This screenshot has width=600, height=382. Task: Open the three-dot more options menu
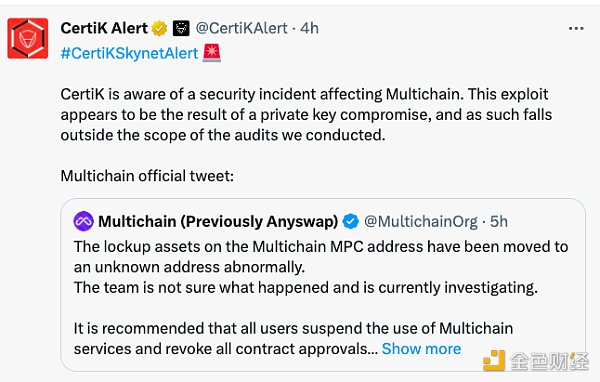pos(576,28)
